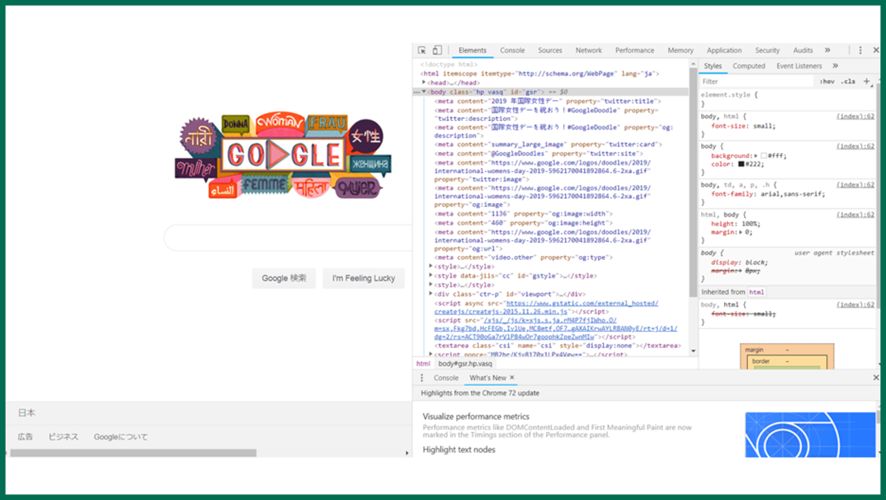Click the Elements tree vertical scrollbar thumb
The width and height of the screenshot is (886, 500).
[x=693, y=181]
